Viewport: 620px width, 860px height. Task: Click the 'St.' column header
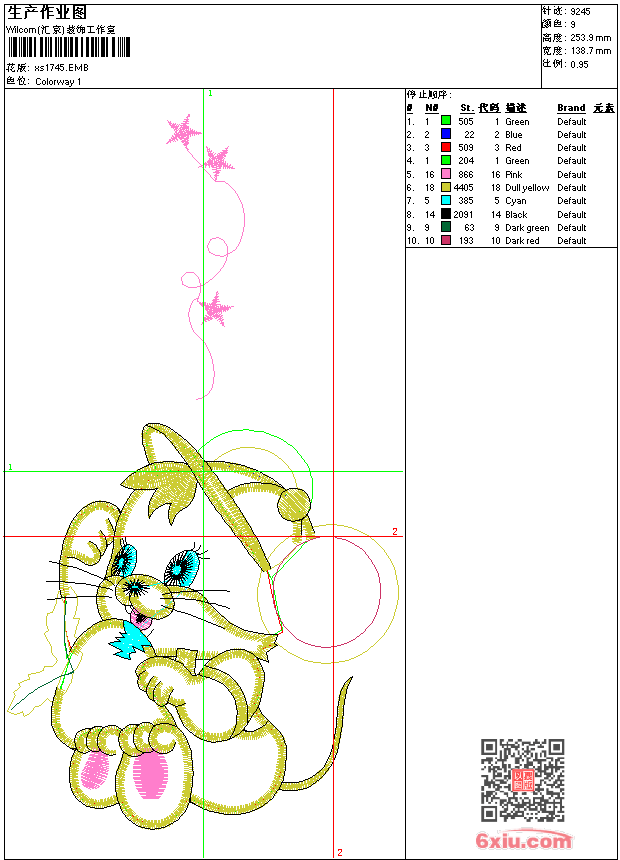pyautogui.click(x=467, y=108)
